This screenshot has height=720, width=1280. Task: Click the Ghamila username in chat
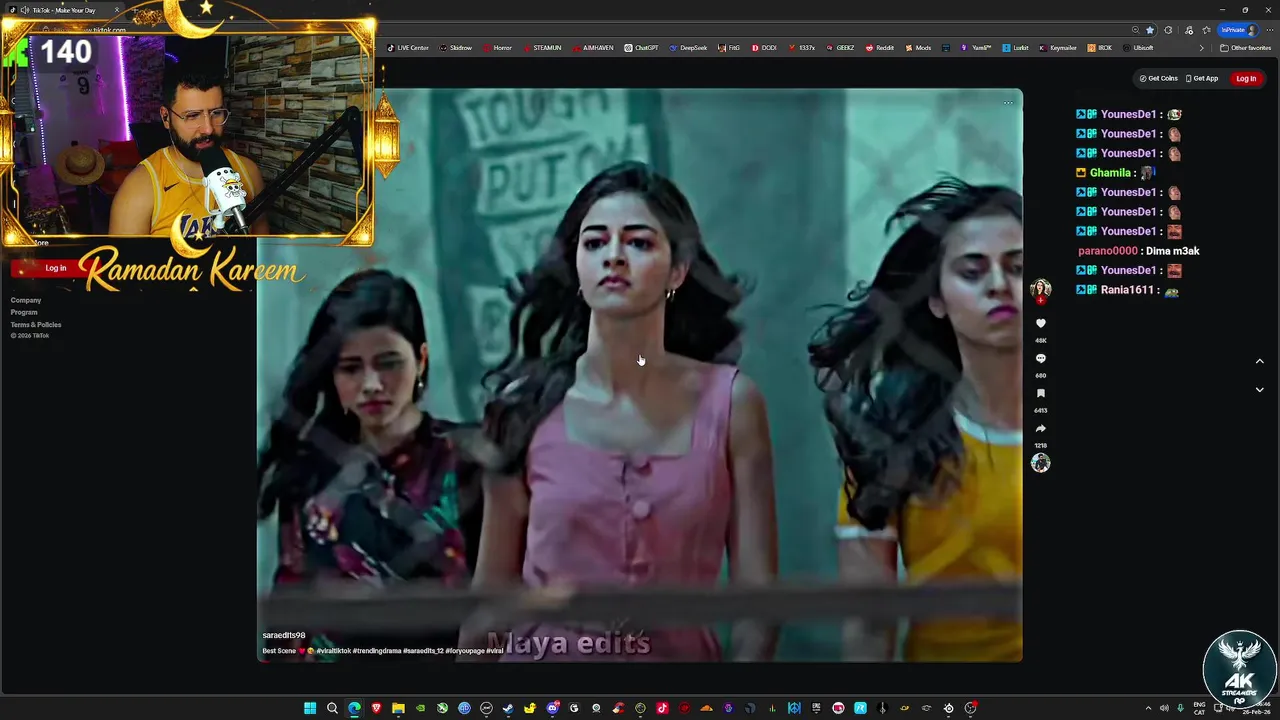click(1110, 173)
